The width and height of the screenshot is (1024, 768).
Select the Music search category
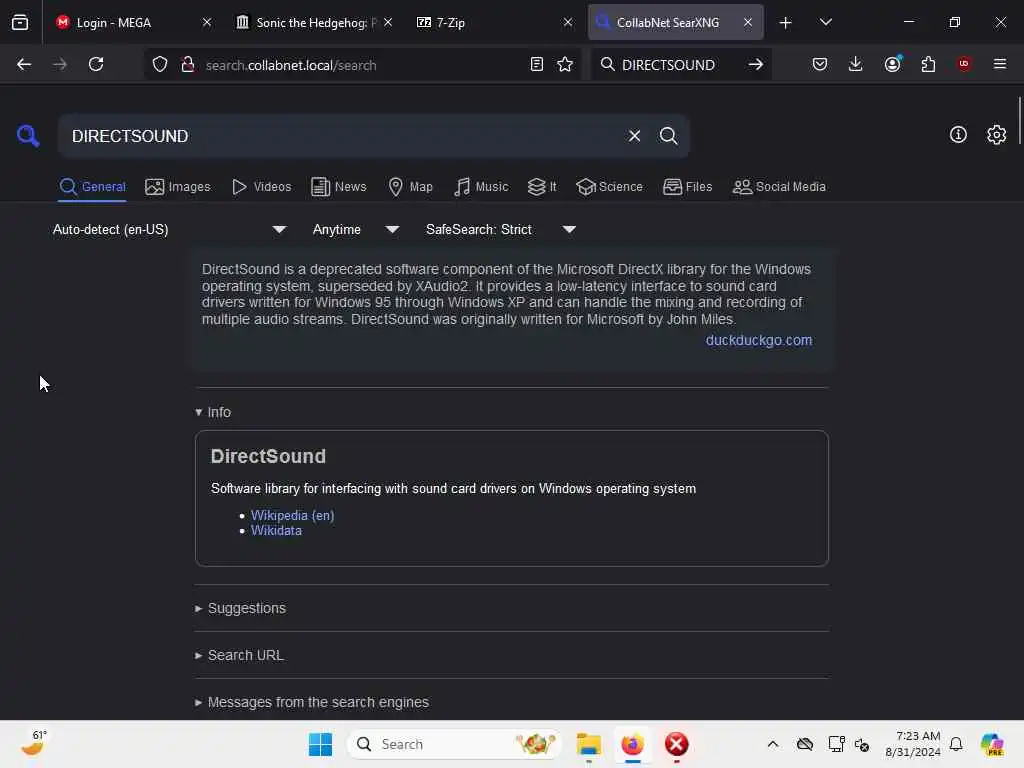tap(481, 187)
